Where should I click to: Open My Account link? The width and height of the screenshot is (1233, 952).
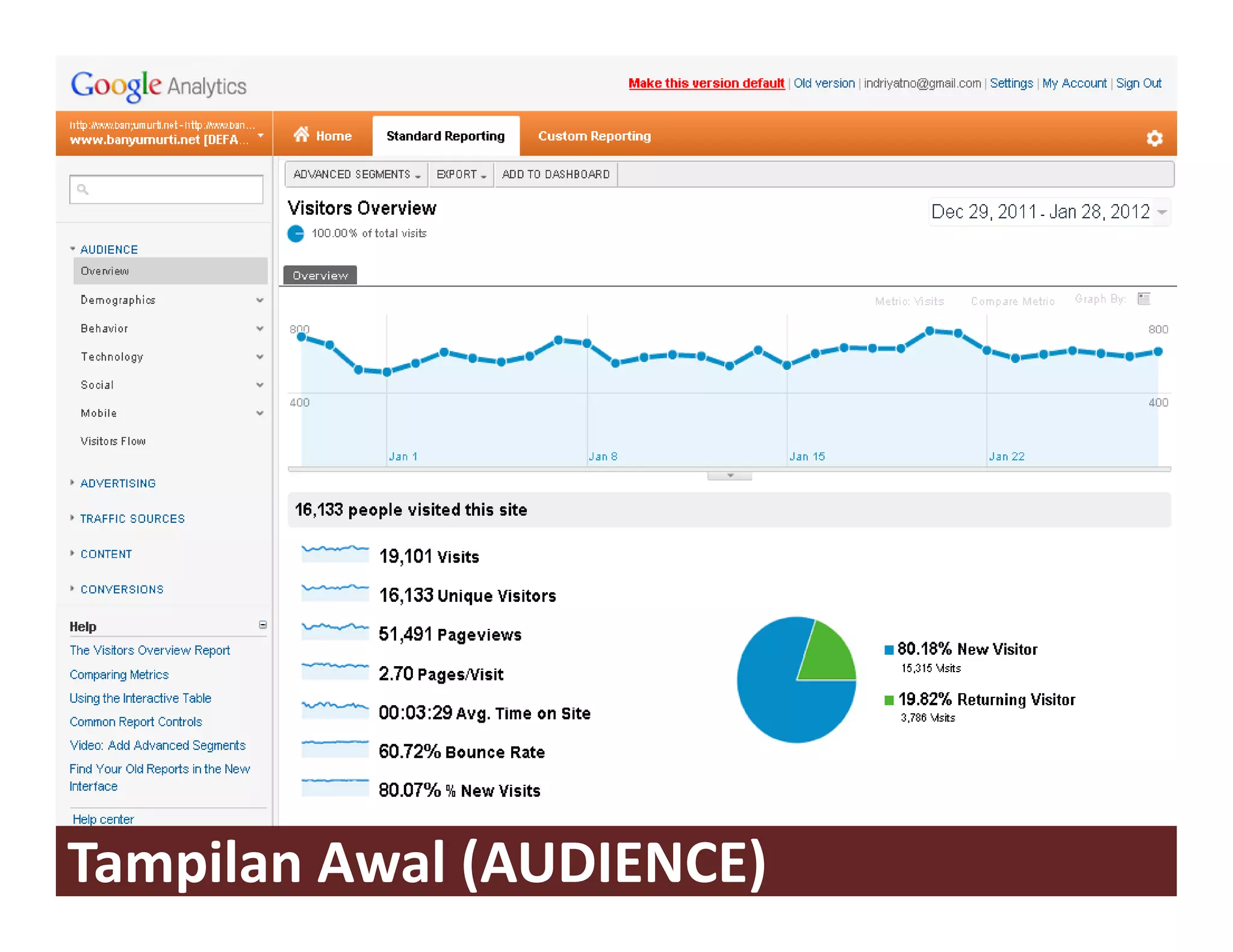click(1075, 83)
